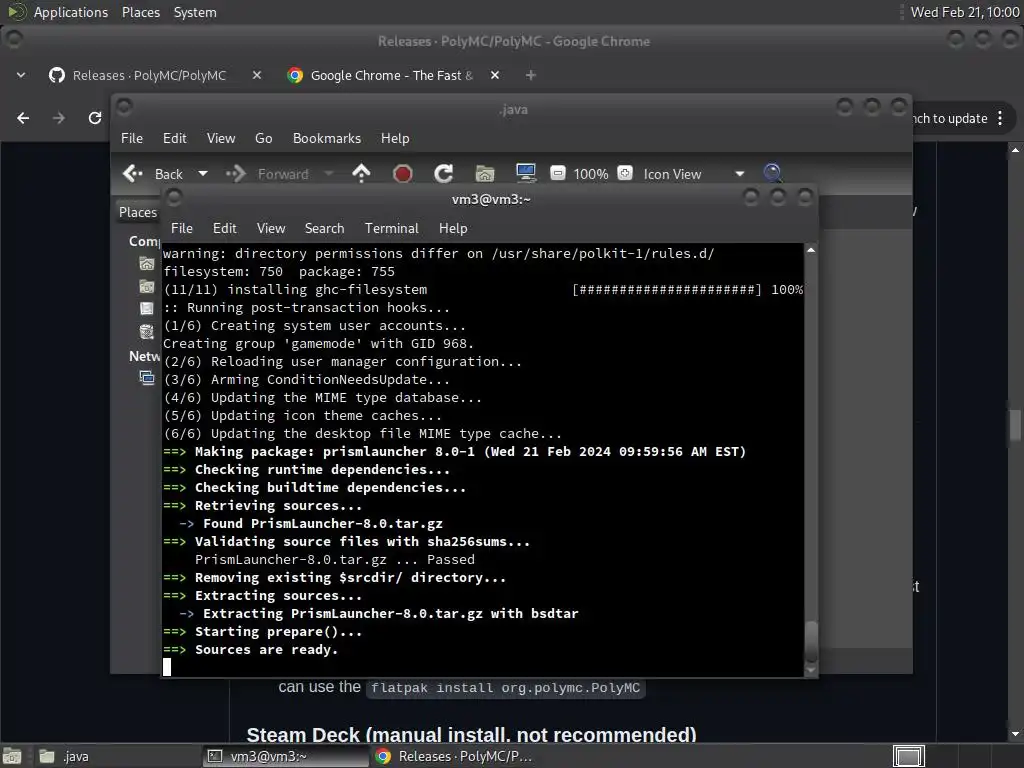Click the Relaunch to update button in Chrome
1024x768 pixels.
950,118
